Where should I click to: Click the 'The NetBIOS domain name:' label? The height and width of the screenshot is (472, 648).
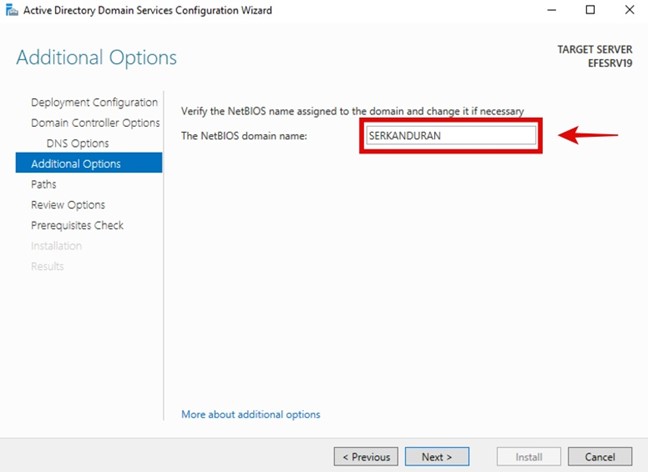pos(244,136)
